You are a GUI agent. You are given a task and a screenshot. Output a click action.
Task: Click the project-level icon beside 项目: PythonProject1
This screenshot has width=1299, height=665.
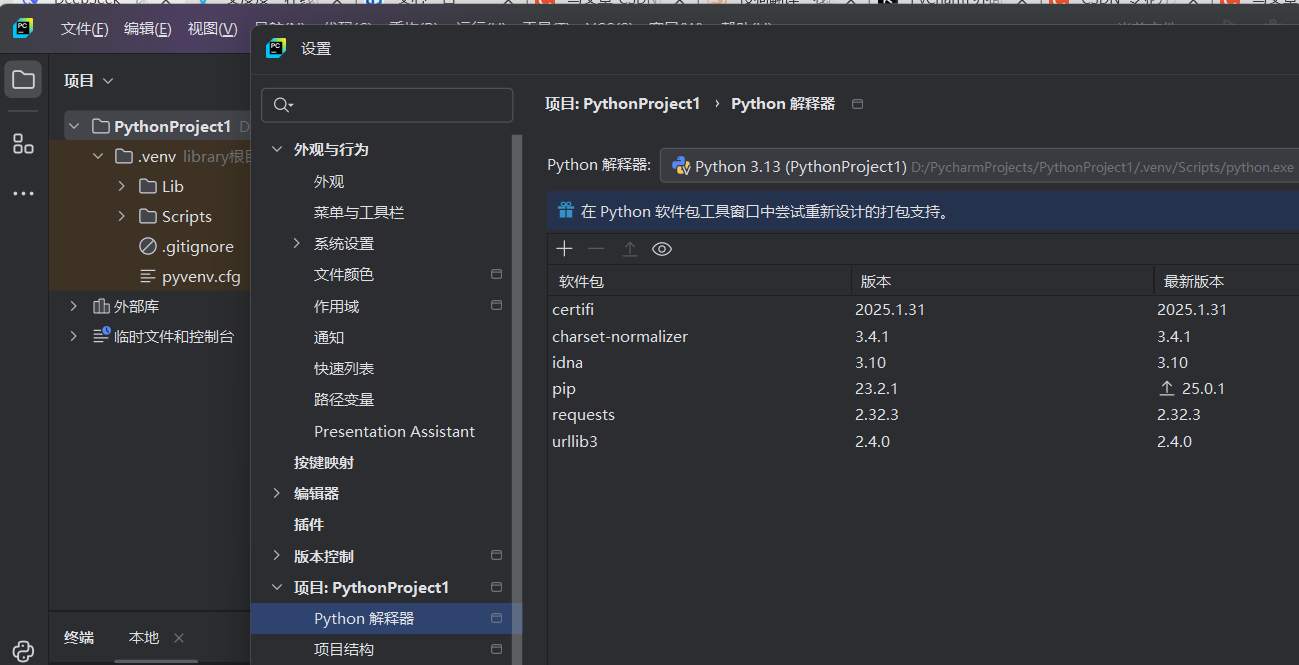496,587
